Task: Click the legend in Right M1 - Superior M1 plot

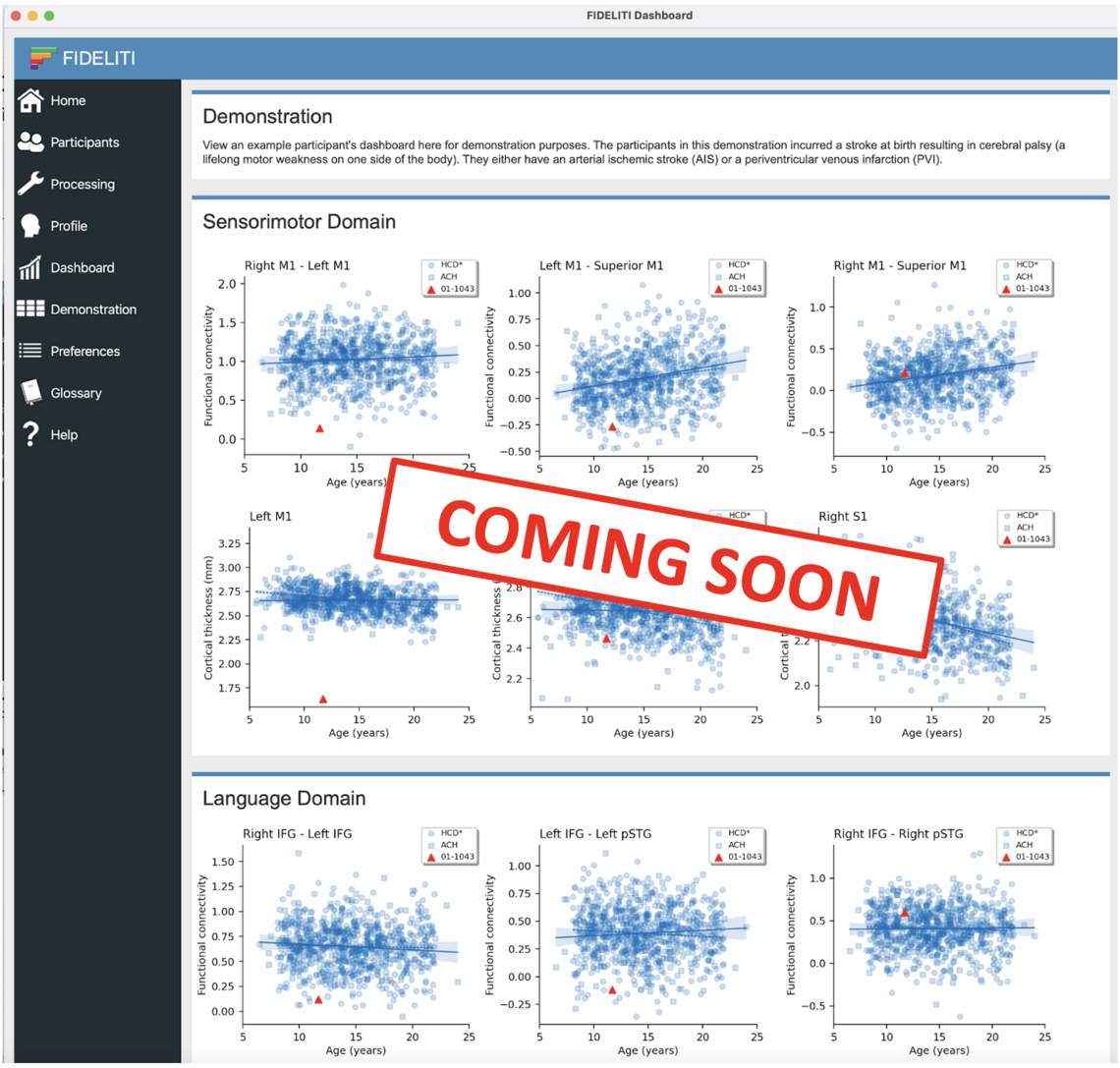Action: 1024,276
